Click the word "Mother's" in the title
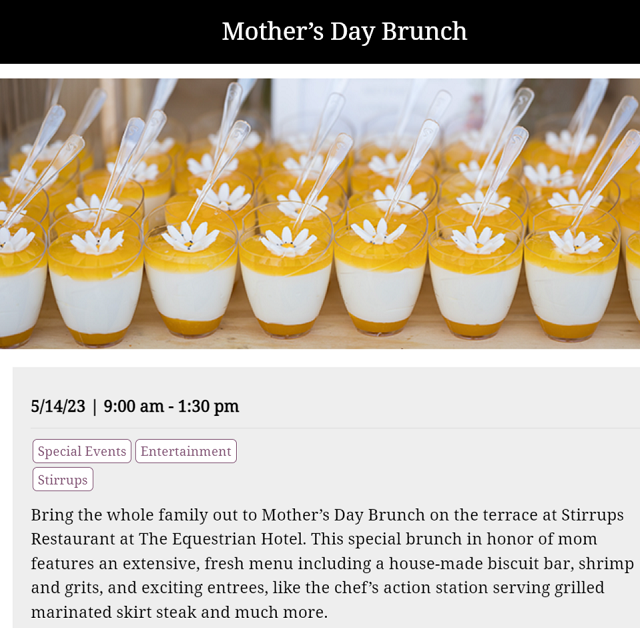This screenshot has width=640, height=628. [x=273, y=31]
